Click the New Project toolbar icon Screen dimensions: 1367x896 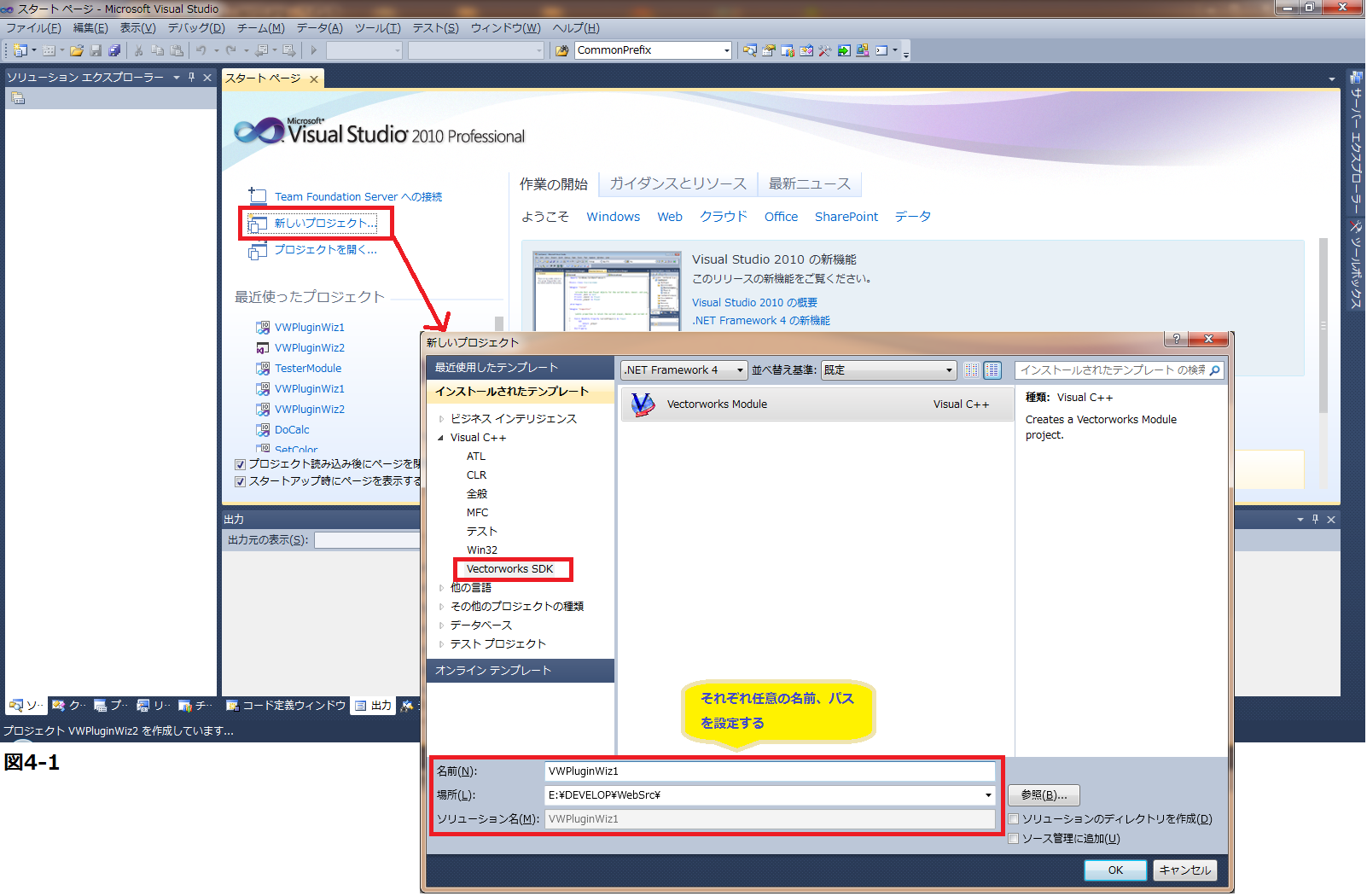(x=20, y=50)
